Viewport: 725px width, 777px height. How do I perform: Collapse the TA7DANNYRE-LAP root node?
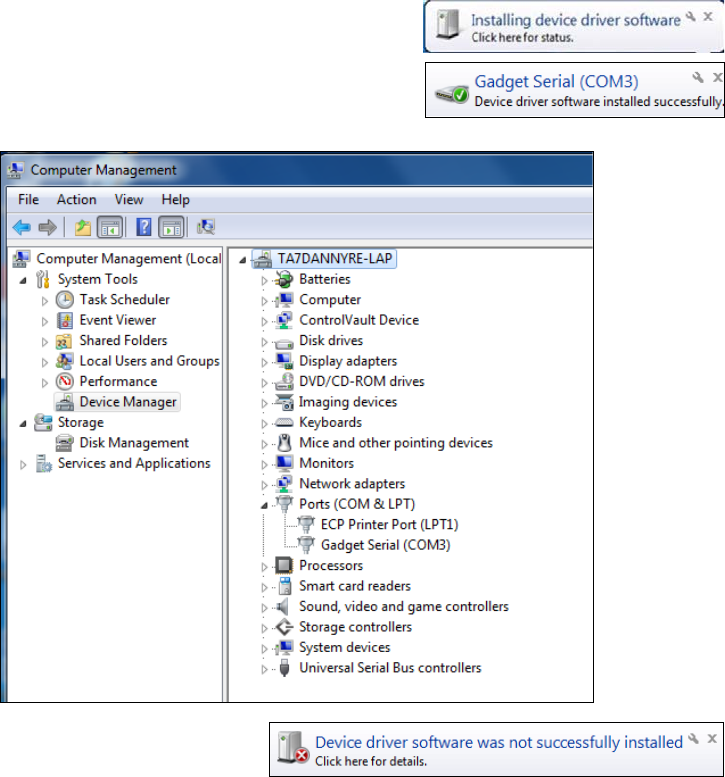pos(242,260)
